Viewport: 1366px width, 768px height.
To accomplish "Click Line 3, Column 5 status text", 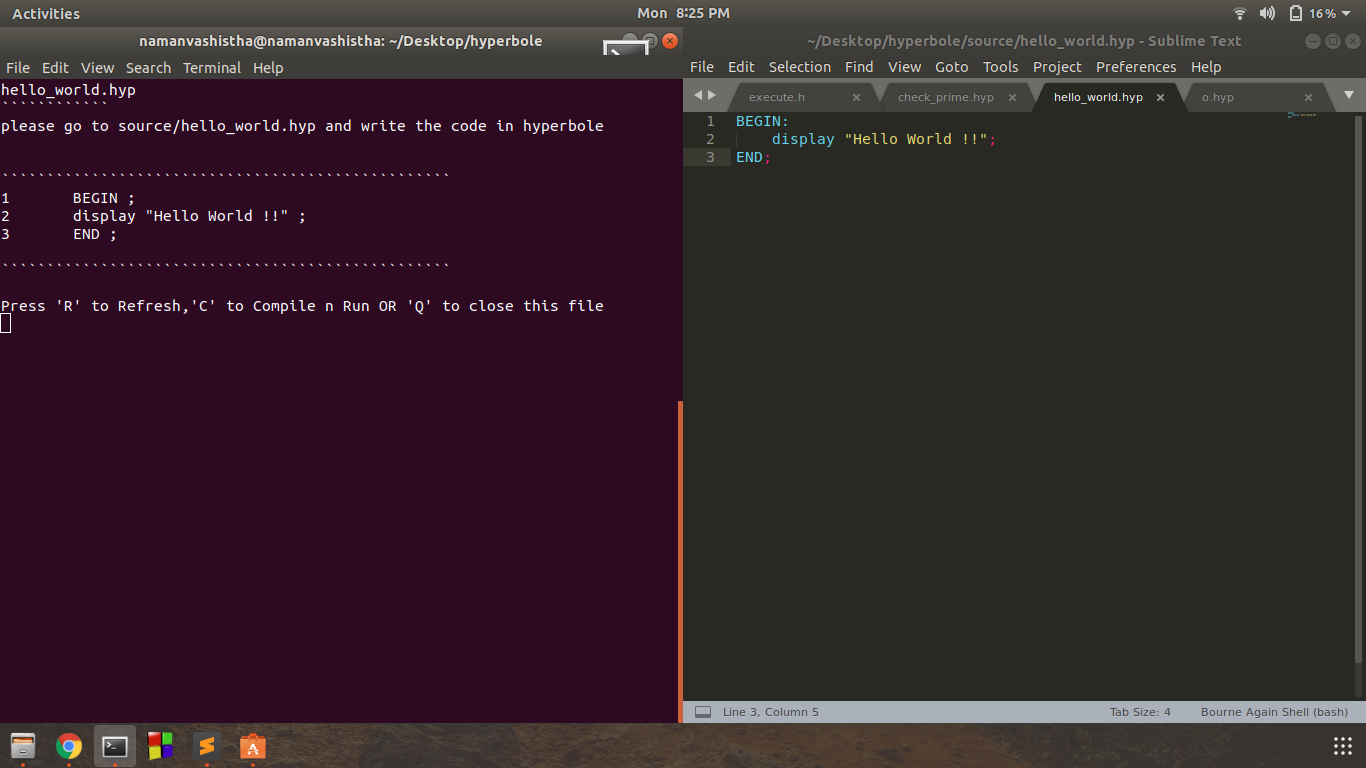I will tap(770, 712).
